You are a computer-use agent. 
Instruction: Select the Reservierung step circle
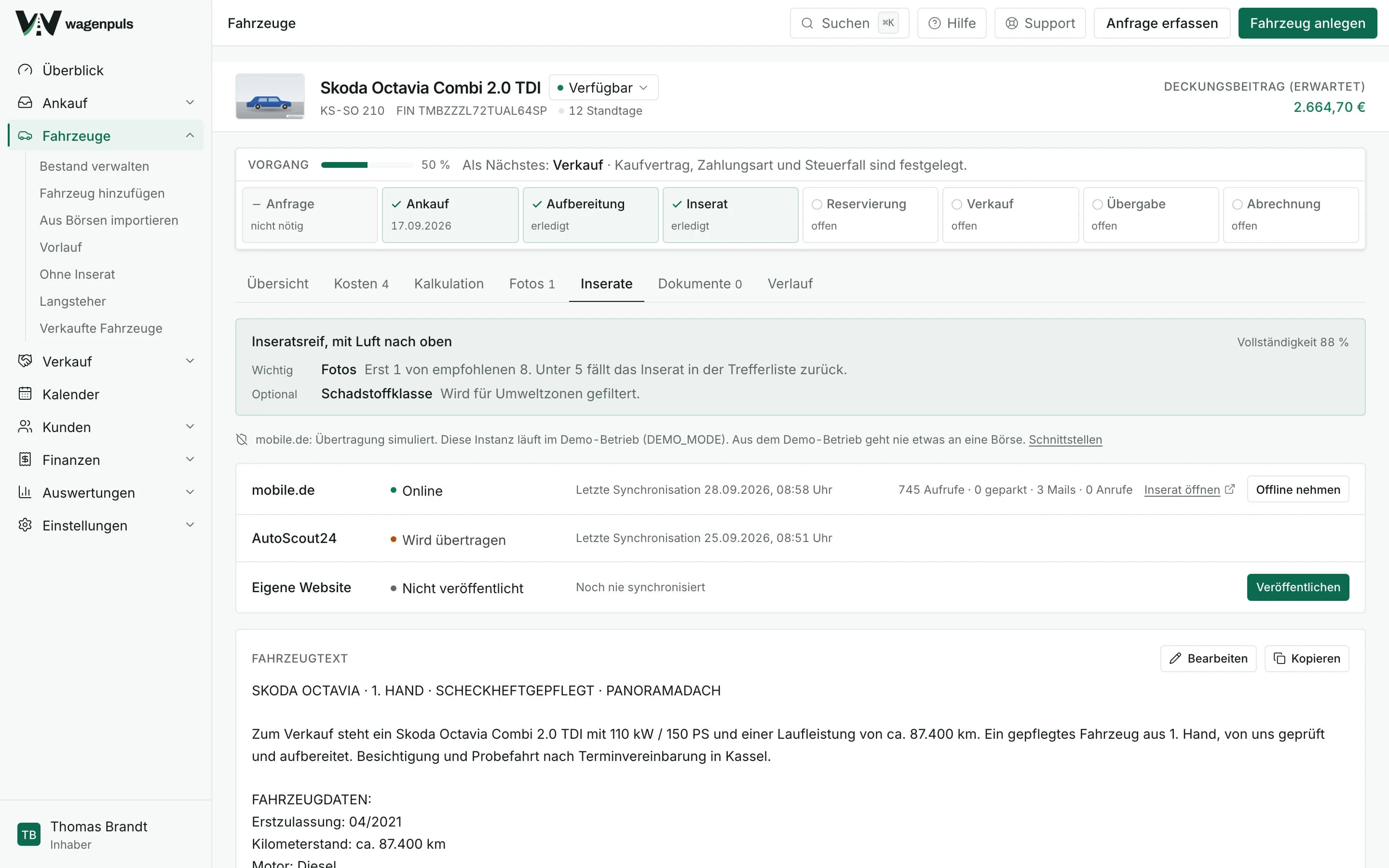(817, 204)
